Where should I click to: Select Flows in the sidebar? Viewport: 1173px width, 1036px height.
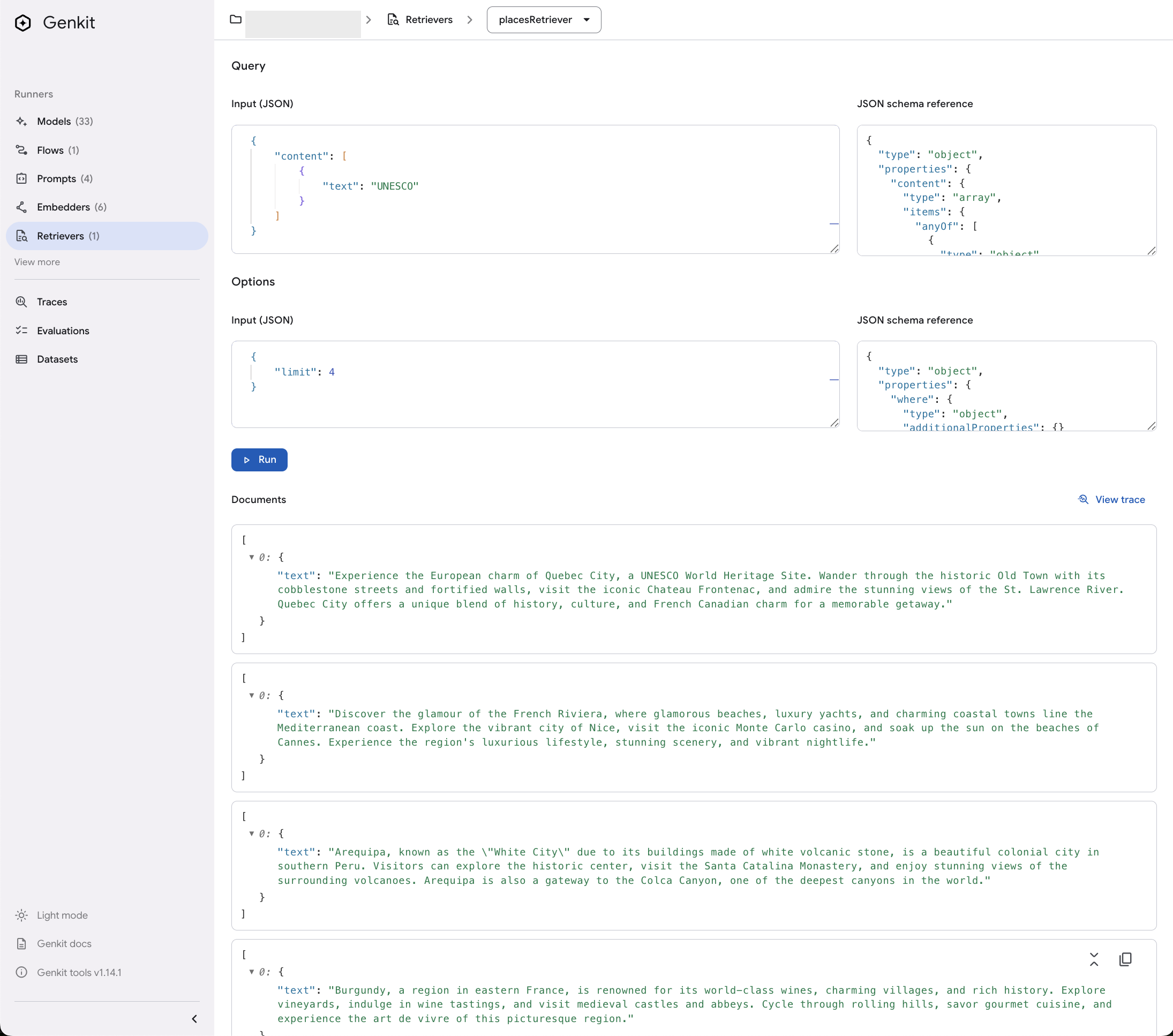click(x=50, y=150)
